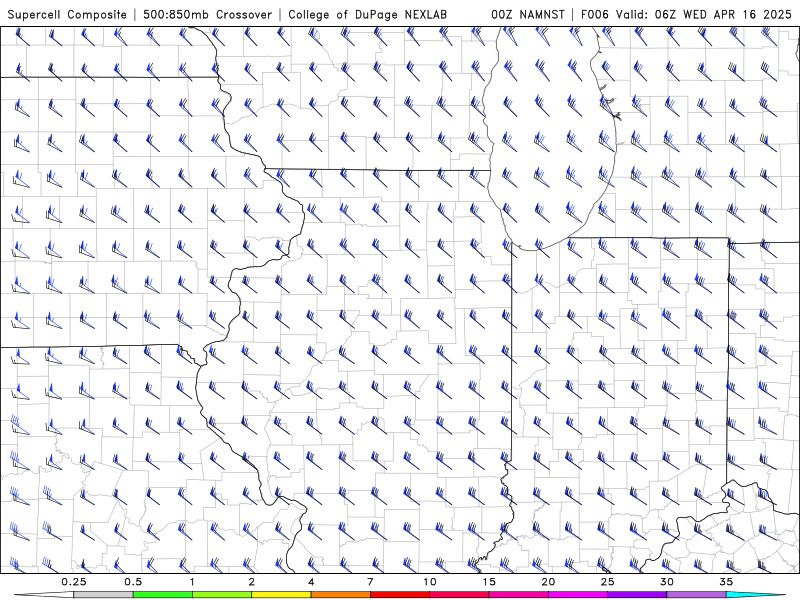Click the pink 15–20 color bar segment
This screenshot has width=800, height=600.
pos(518,595)
